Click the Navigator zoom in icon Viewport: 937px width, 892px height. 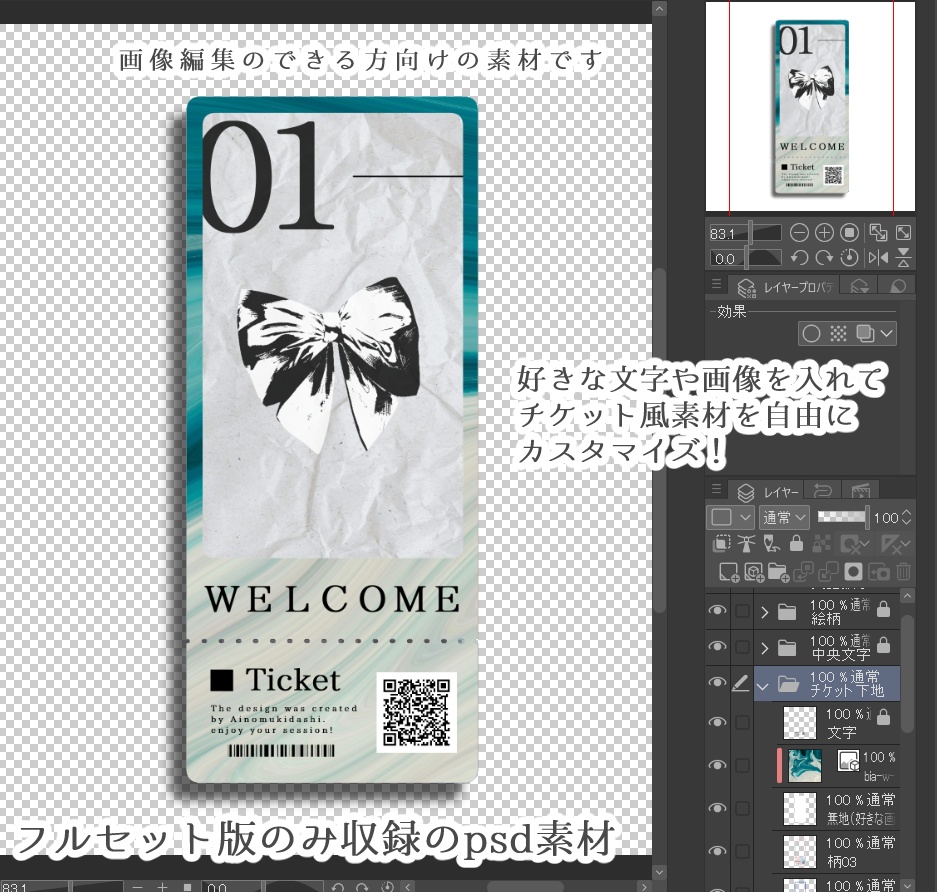point(824,232)
